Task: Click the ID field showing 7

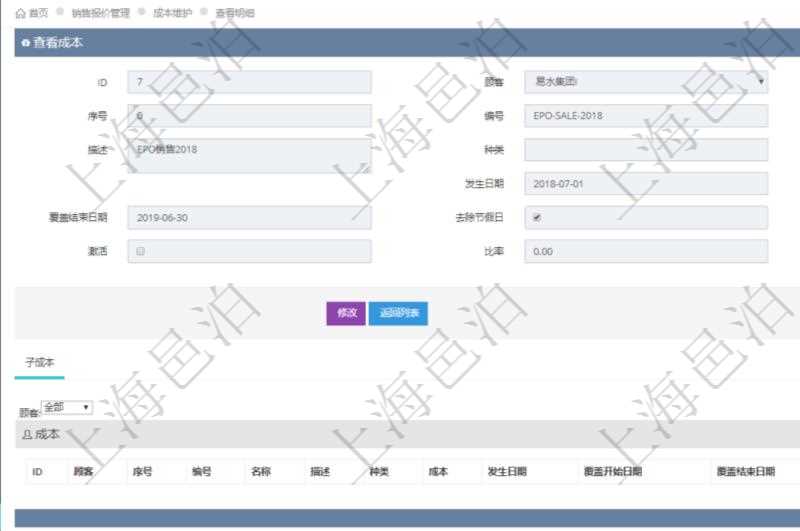Action: 249,82
